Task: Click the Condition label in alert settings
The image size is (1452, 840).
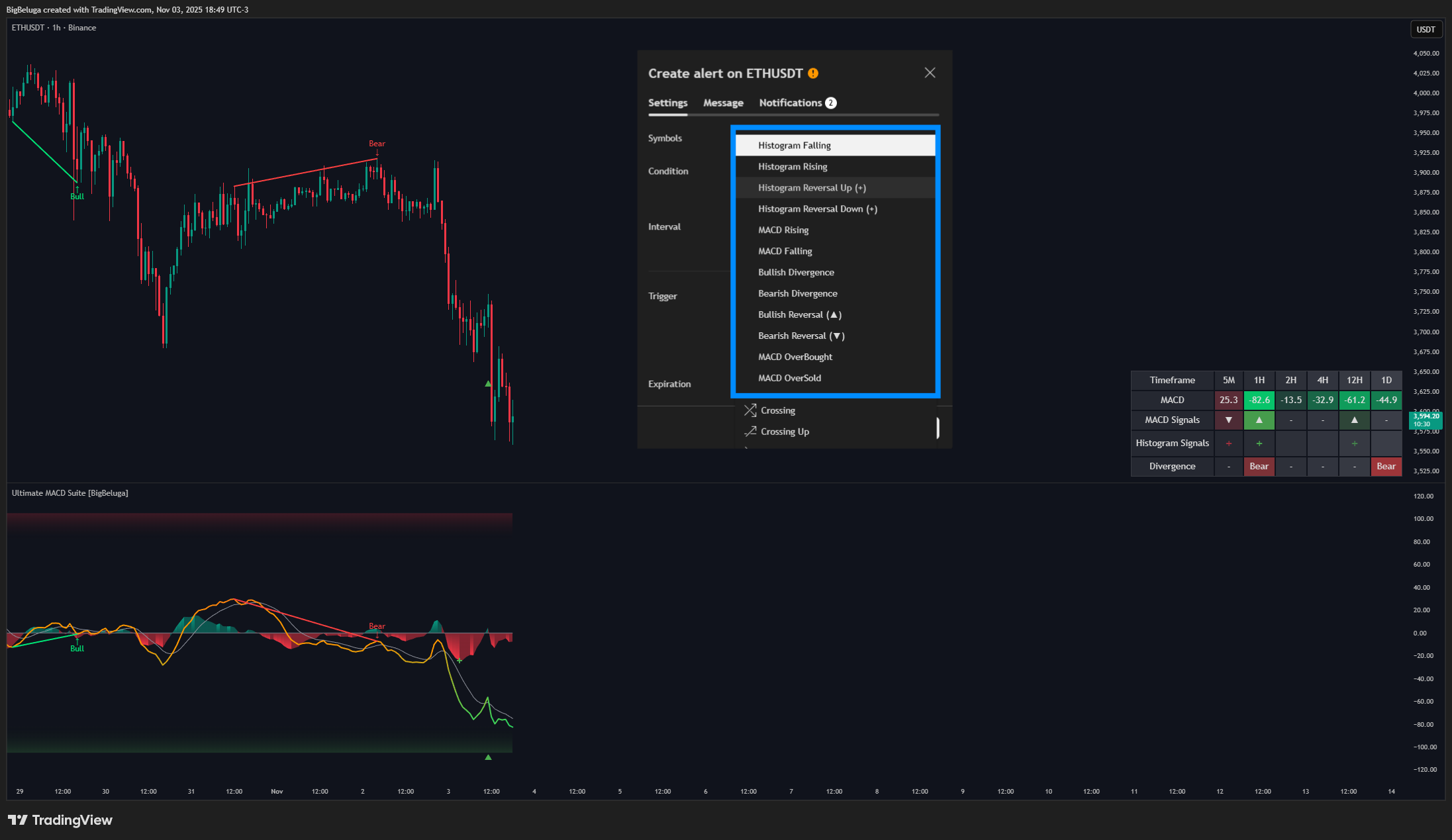Action: coord(668,171)
